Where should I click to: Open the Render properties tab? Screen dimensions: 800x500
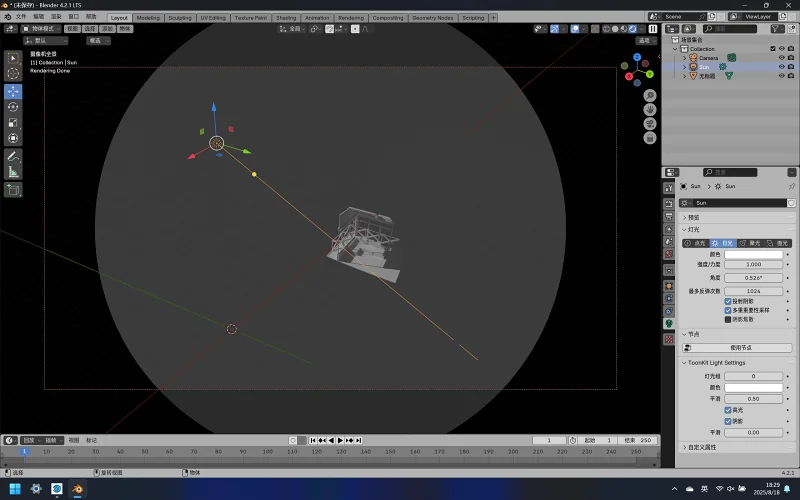669,204
